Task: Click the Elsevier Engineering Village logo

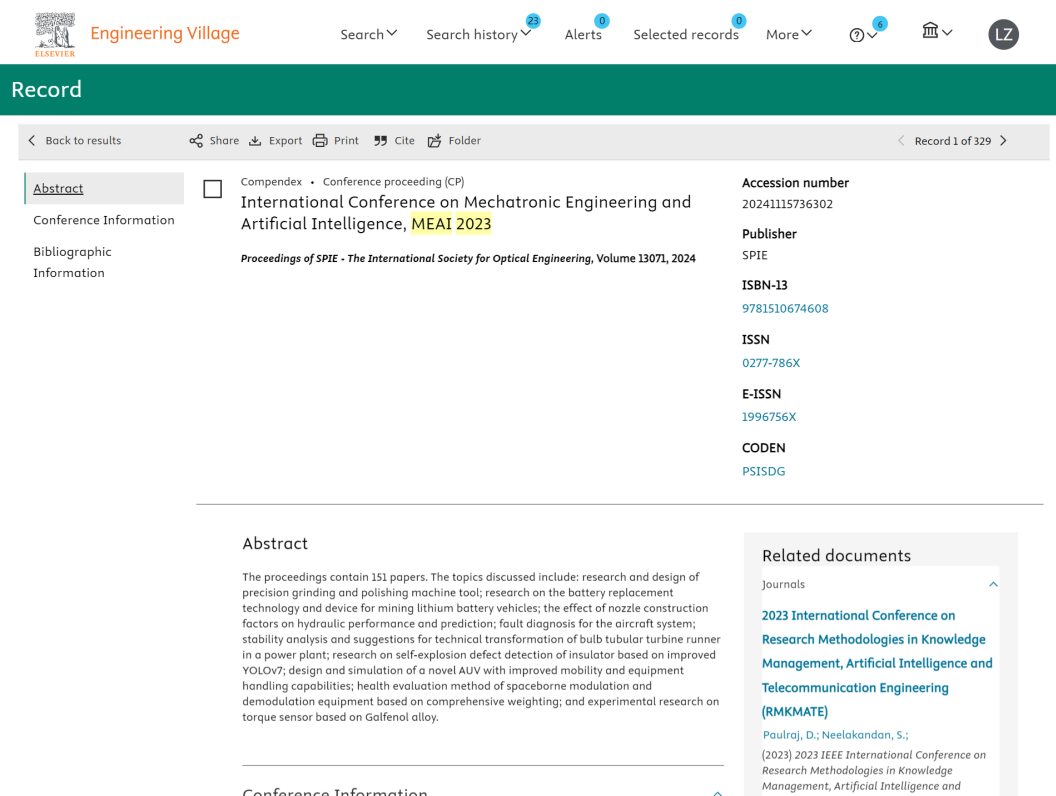Action: click(x=55, y=34)
